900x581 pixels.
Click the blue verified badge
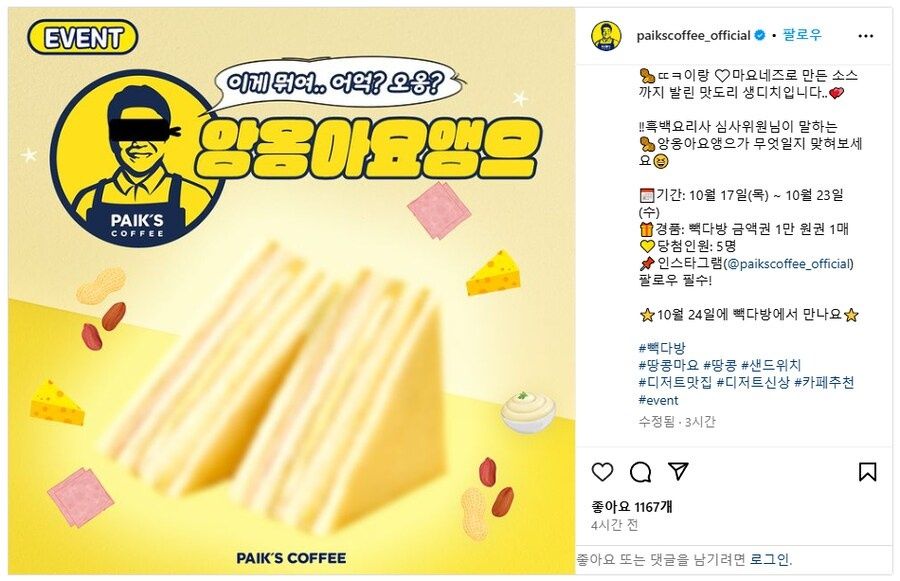tap(759, 36)
